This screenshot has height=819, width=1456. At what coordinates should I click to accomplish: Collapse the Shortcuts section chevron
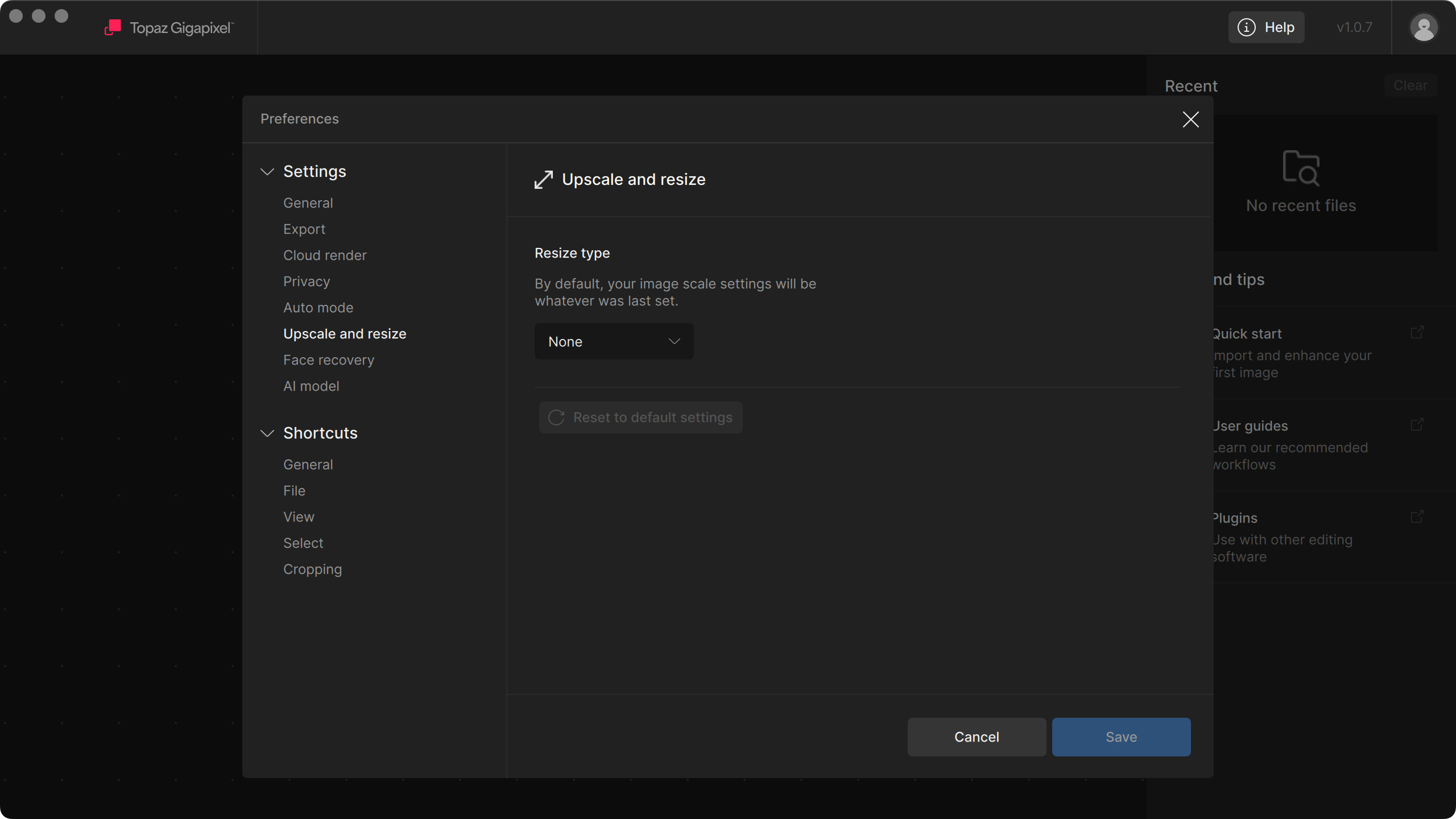pyautogui.click(x=267, y=433)
